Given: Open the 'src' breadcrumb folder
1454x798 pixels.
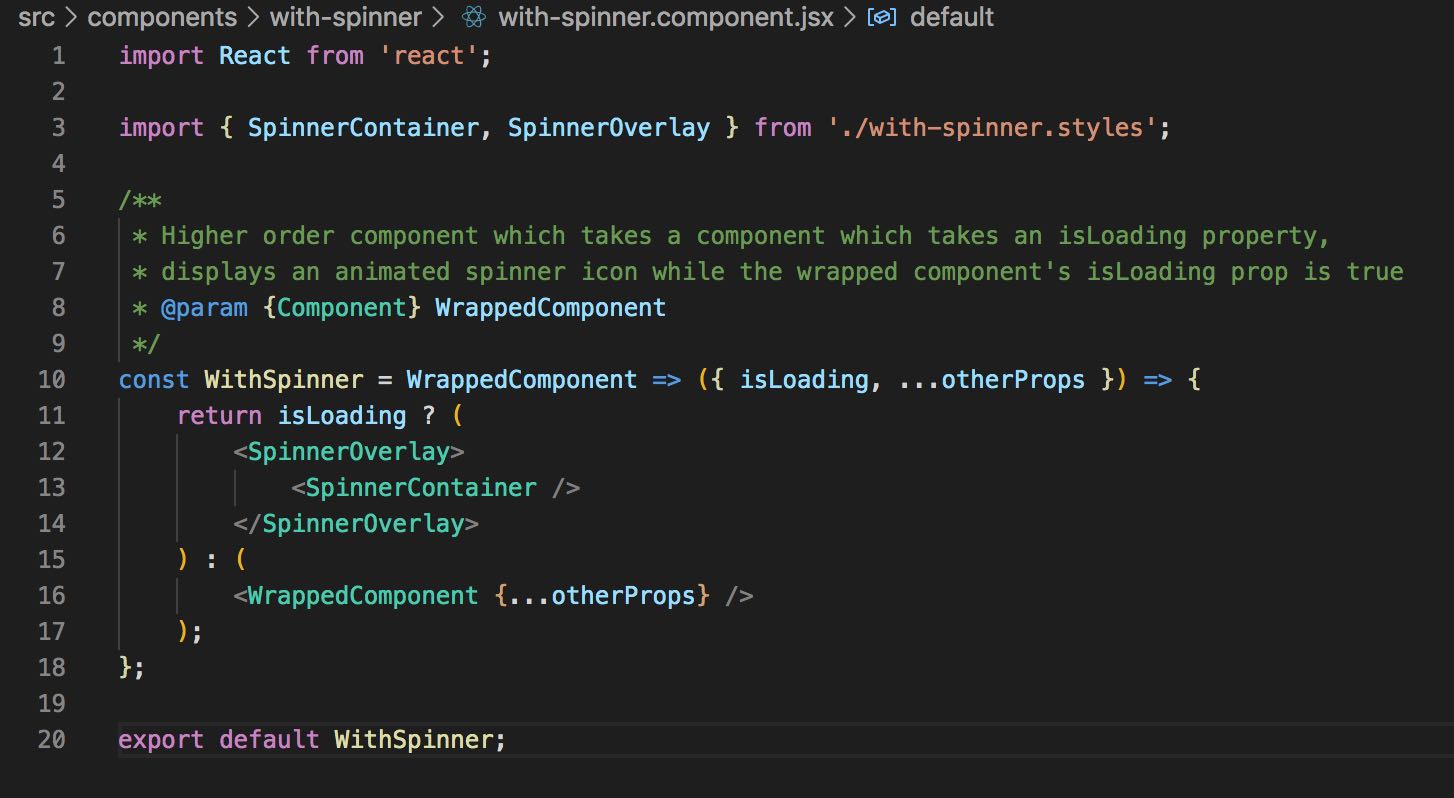Looking at the screenshot, I should pyautogui.click(x=36, y=18).
